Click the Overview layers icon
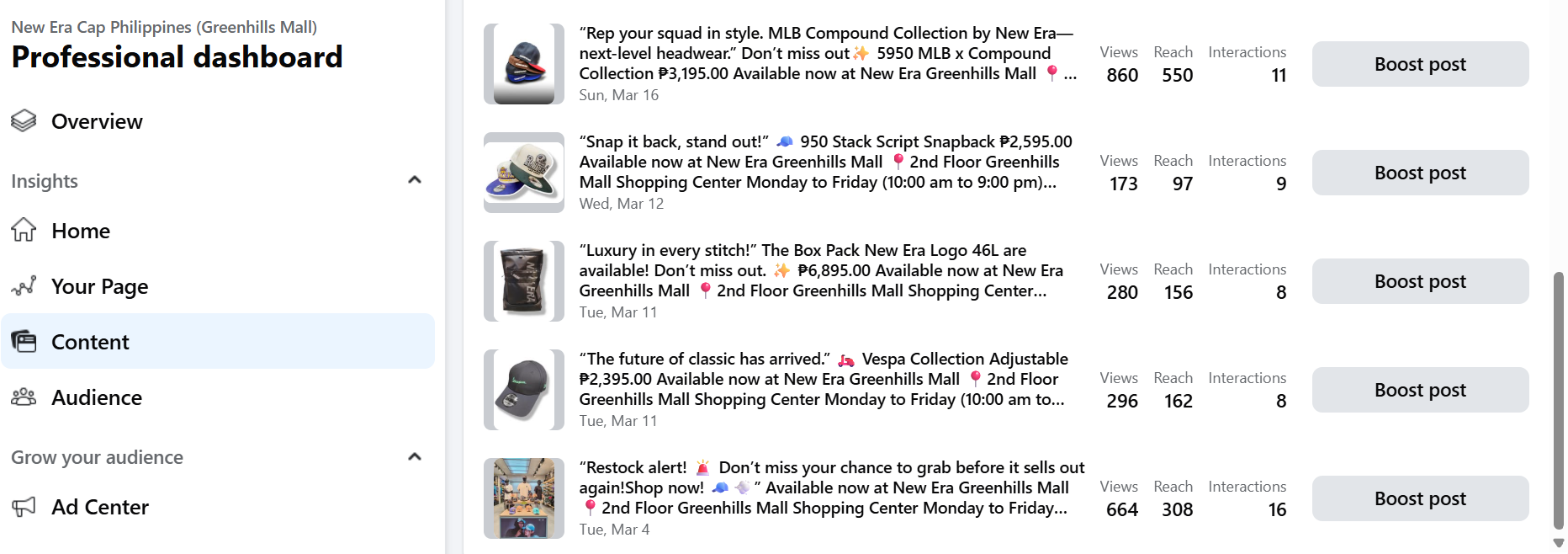The height and width of the screenshot is (554, 1568). coord(24,121)
